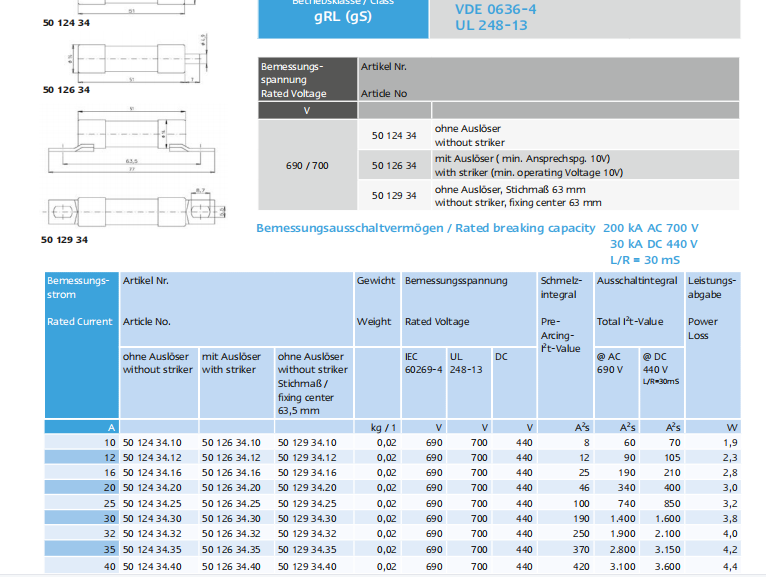Click power loss value 1,9

pyautogui.click(x=730, y=443)
